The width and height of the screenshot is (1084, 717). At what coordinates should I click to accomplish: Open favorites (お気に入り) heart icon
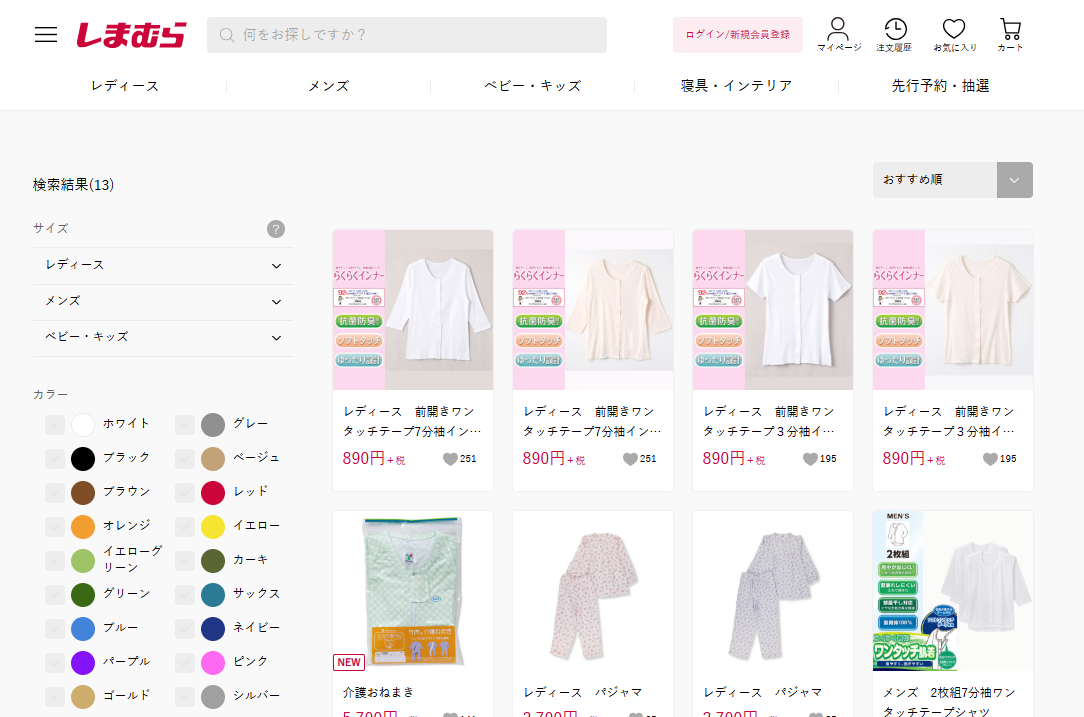[x=954, y=34]
